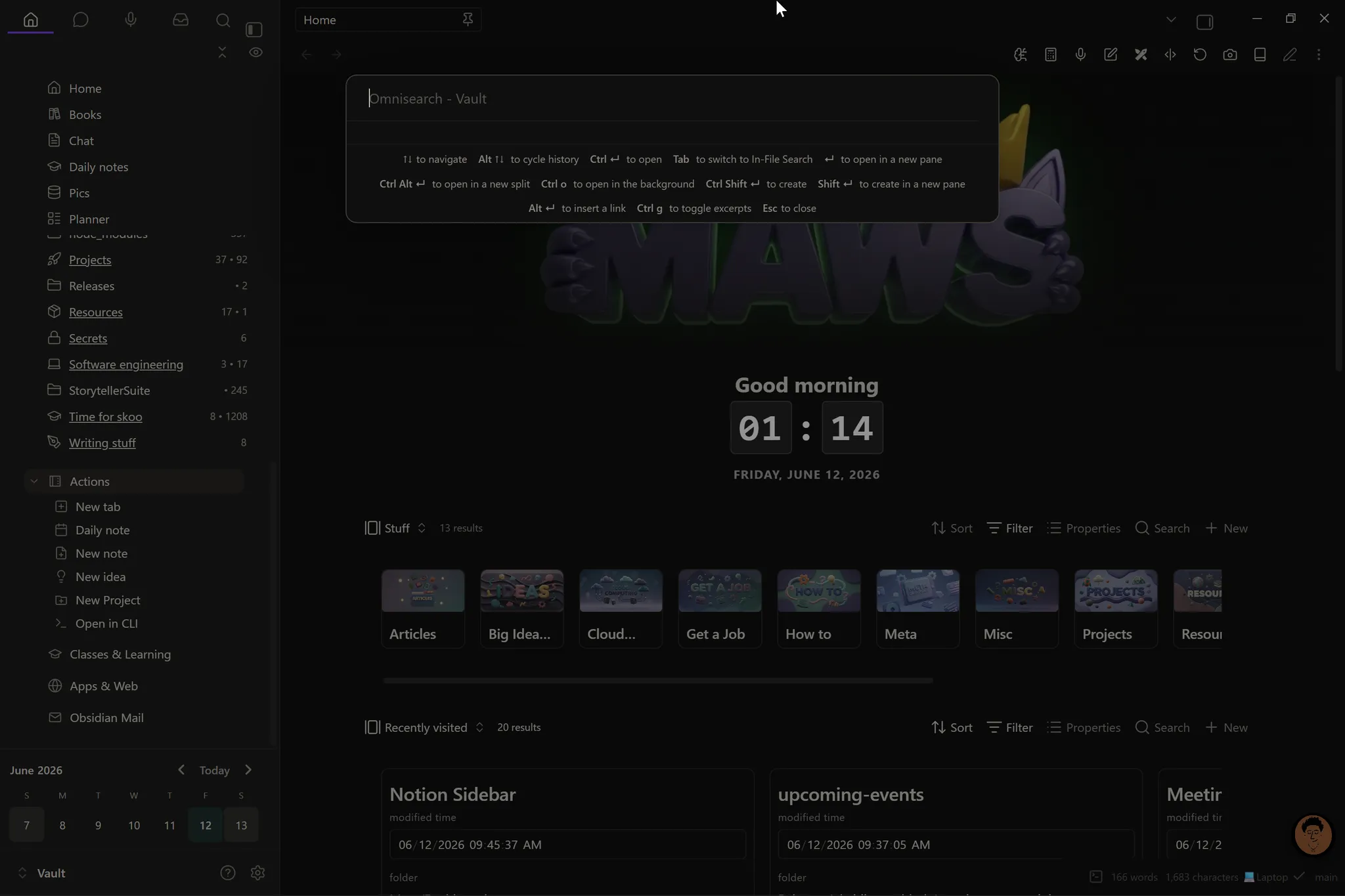
Task: Toggle hidden items with the eye icon
Action: pyautogui.click(x=256, y=52)
